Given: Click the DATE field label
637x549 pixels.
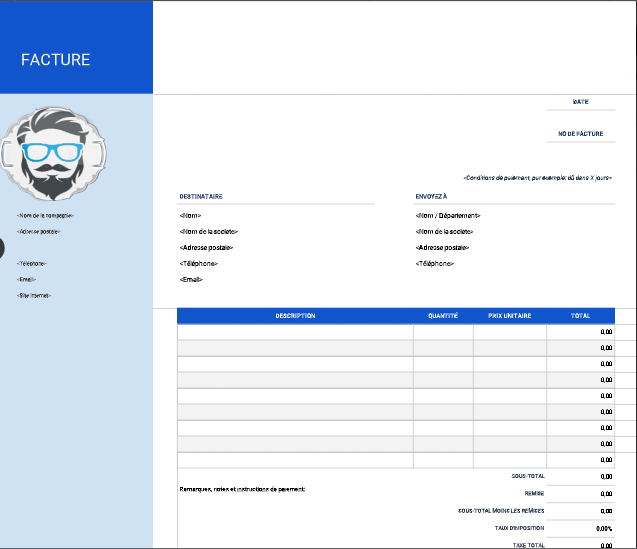Looking at the screenshot, I should pos(581,102).
